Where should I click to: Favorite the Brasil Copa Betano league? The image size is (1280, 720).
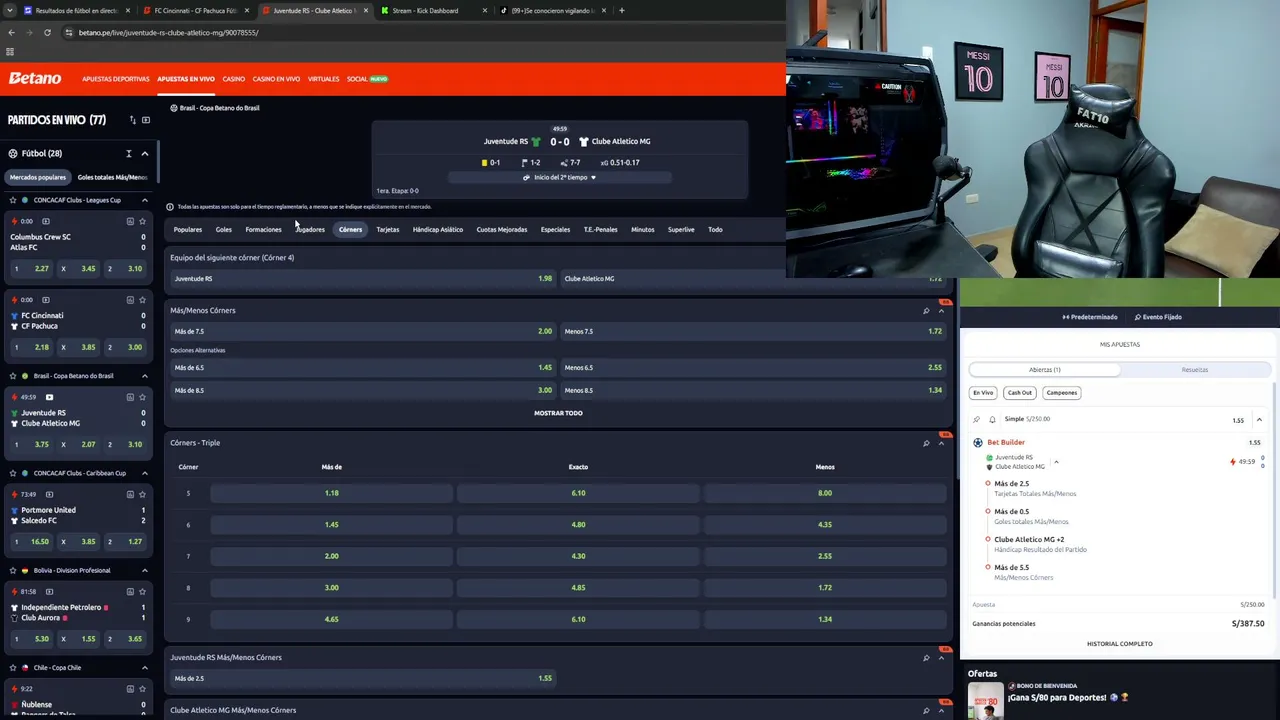pos(13,376)
